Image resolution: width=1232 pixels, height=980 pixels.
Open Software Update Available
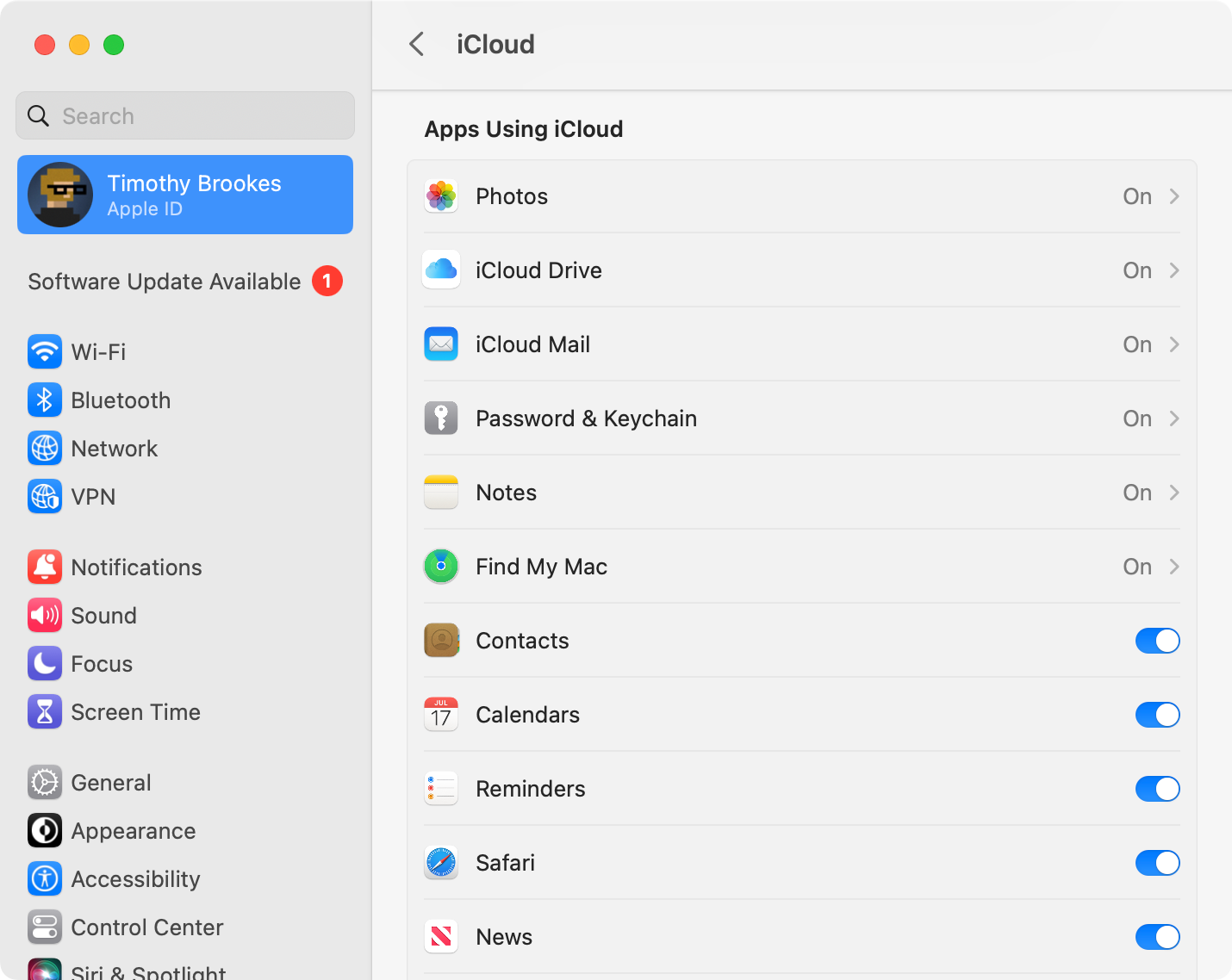point(164,282)
